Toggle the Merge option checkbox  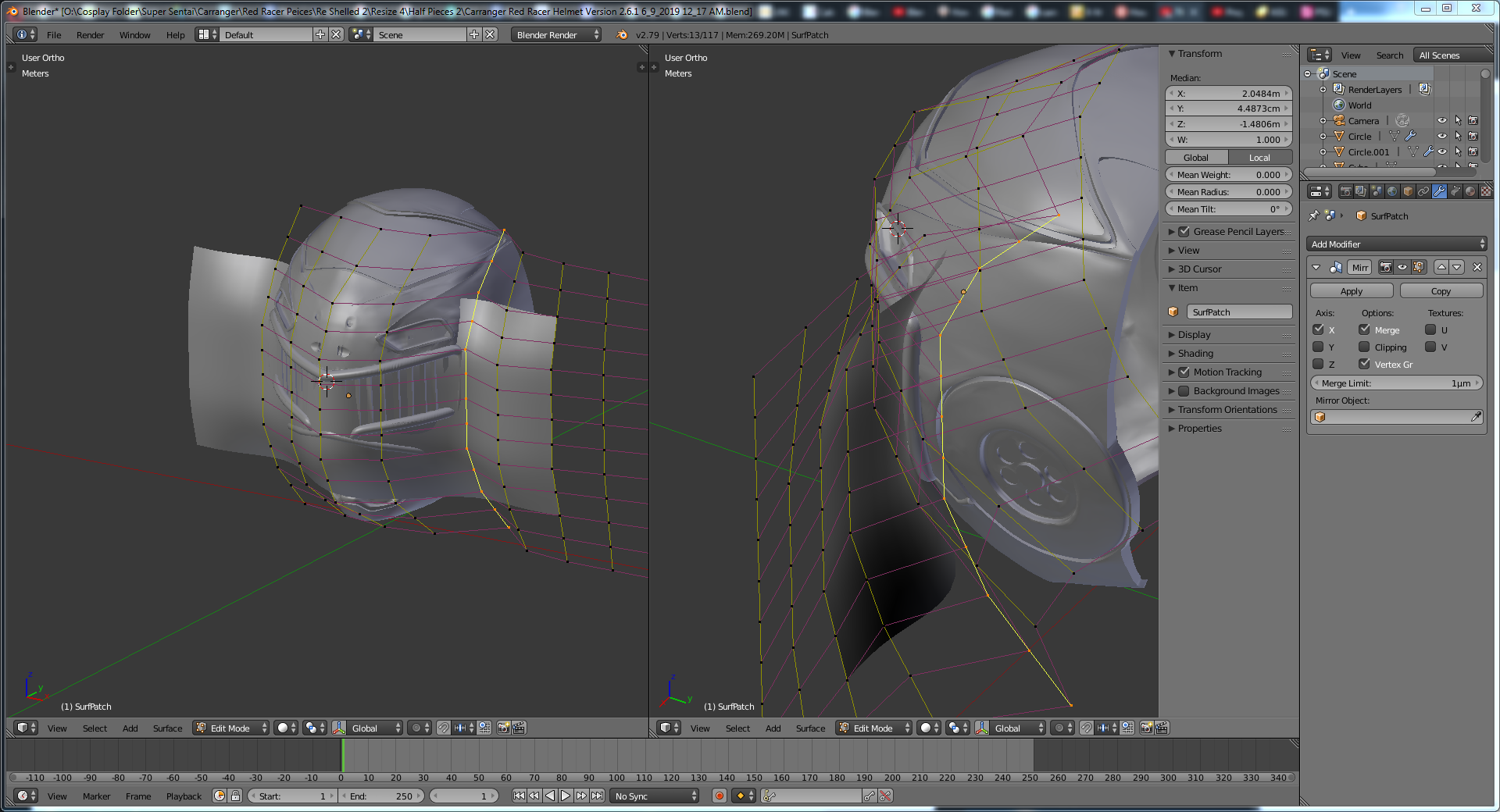pos(1364,329)
